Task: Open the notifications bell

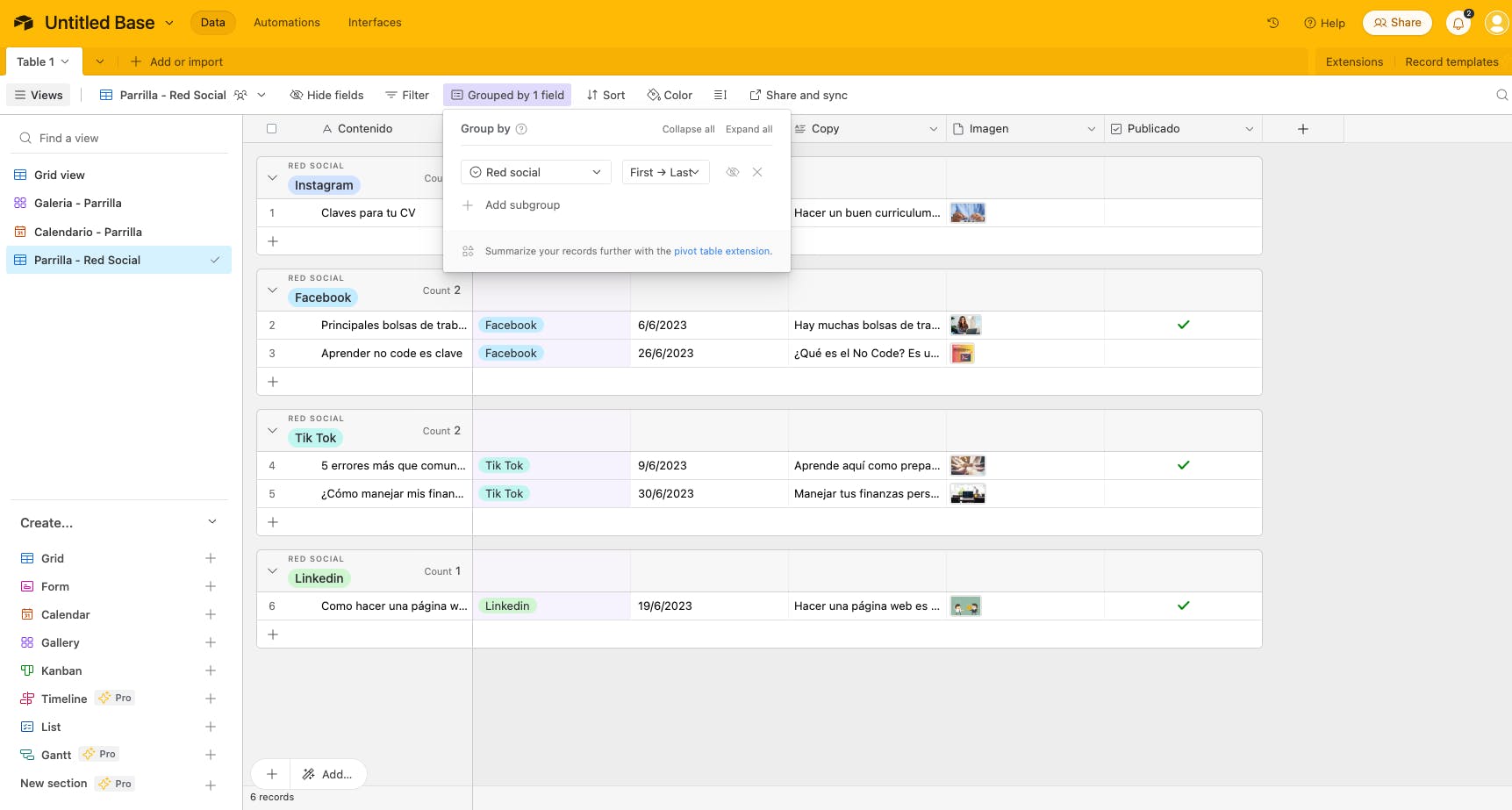Action: coord(1458,23)
